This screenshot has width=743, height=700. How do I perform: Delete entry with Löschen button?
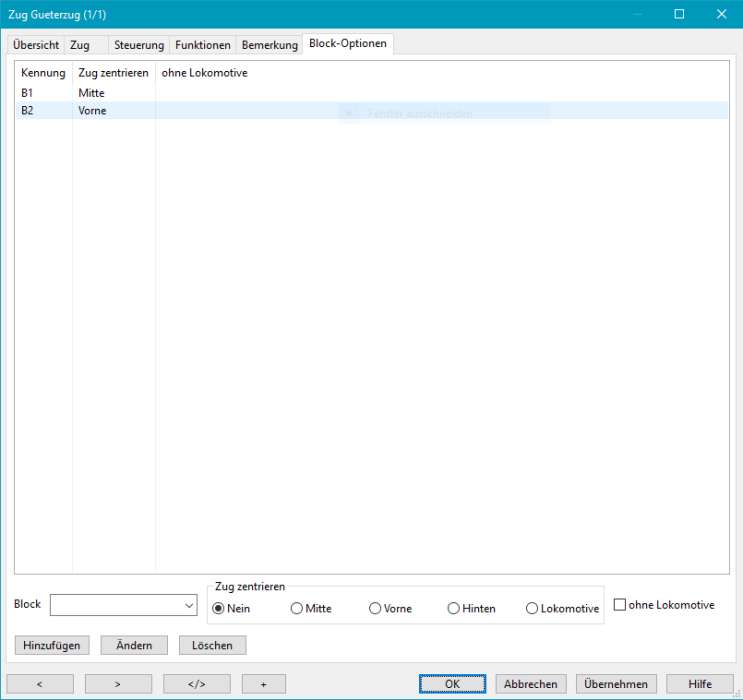pos(212,645)
